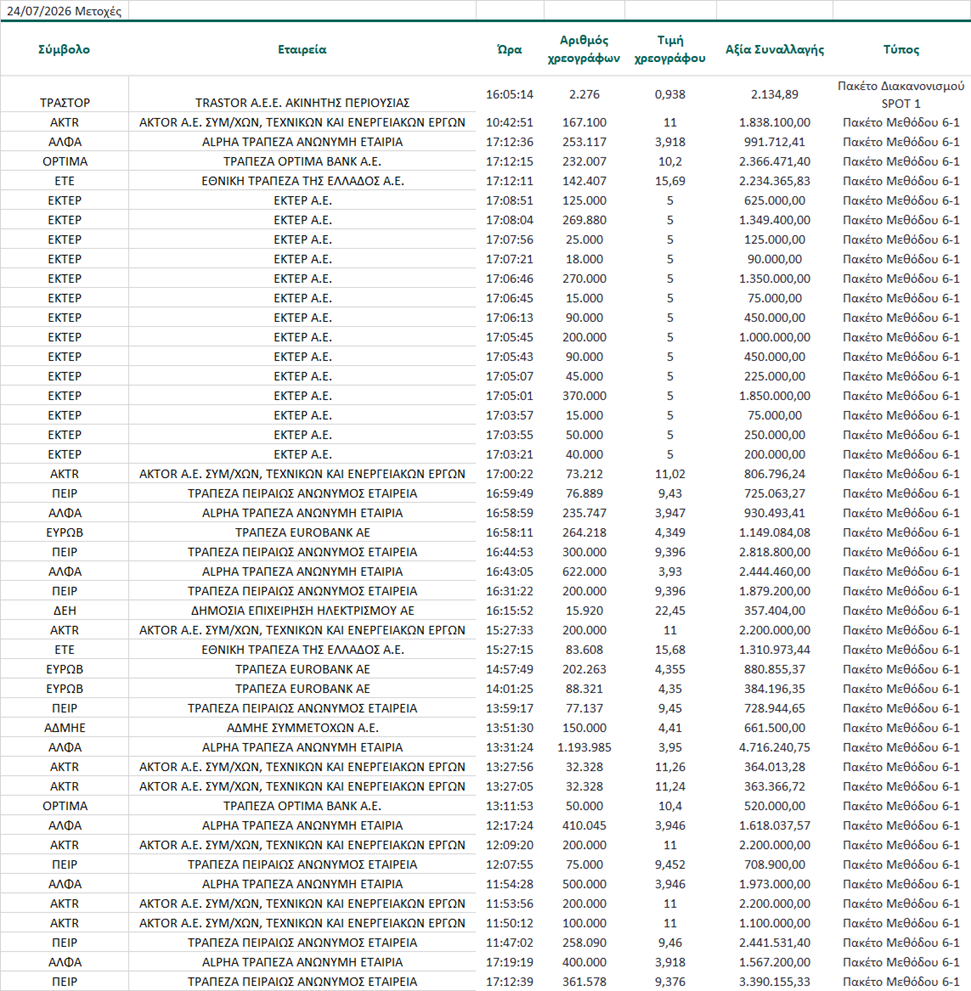Select the ΑΔΜΗΕ ΣΥΜΜΕΤΟΧΩΝ Α.Ε. company cell

pyautogui.click(x=302, y=727)
